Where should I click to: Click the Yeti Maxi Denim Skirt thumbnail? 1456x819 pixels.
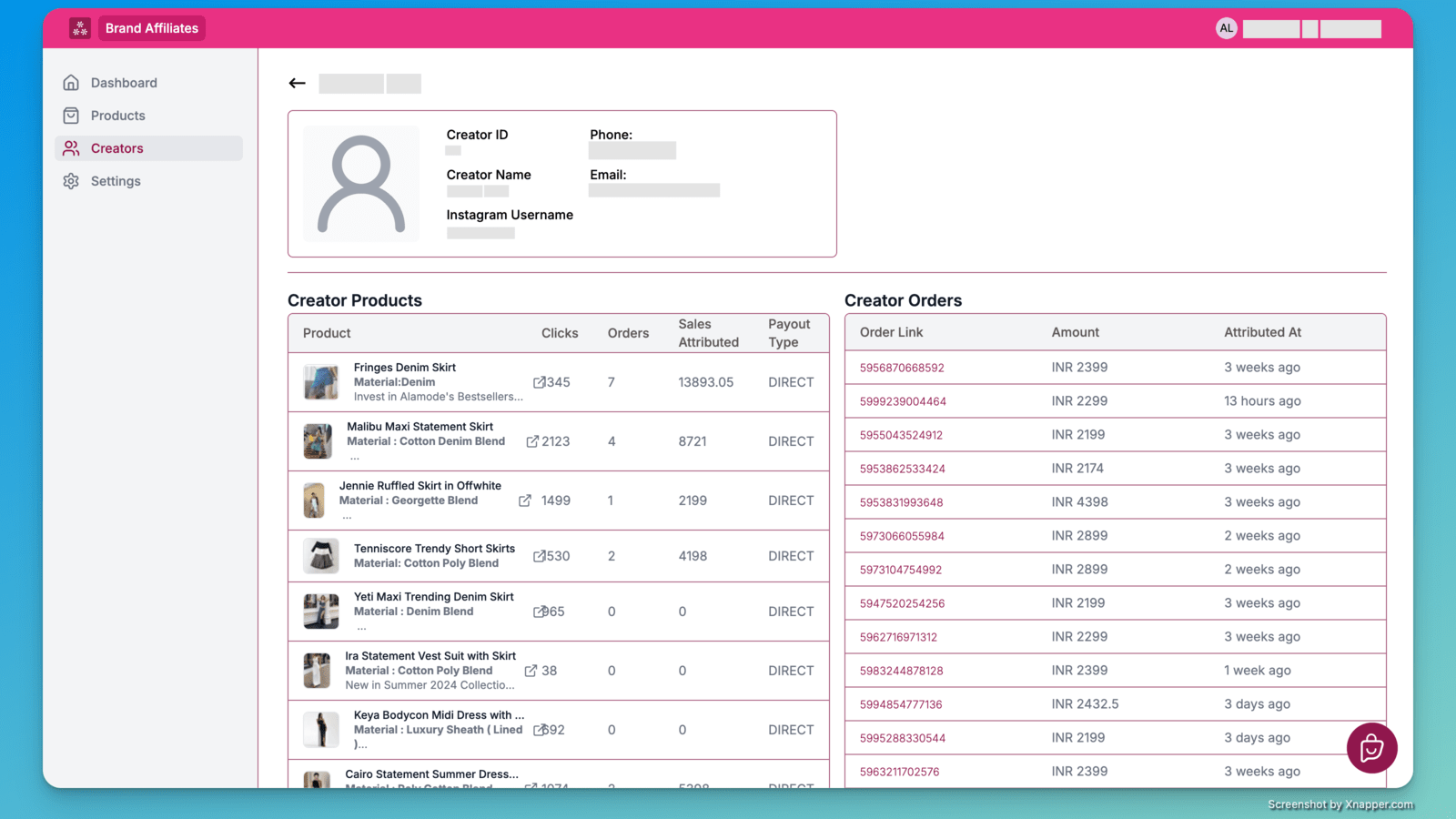pos(320,612)
